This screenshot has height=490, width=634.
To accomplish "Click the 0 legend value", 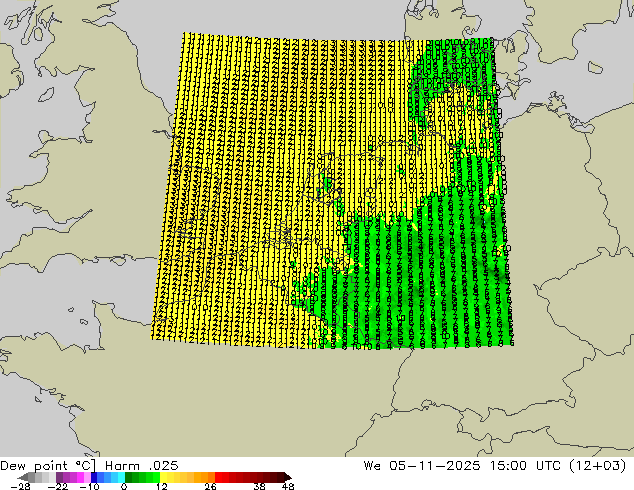I will pos(124,486).
